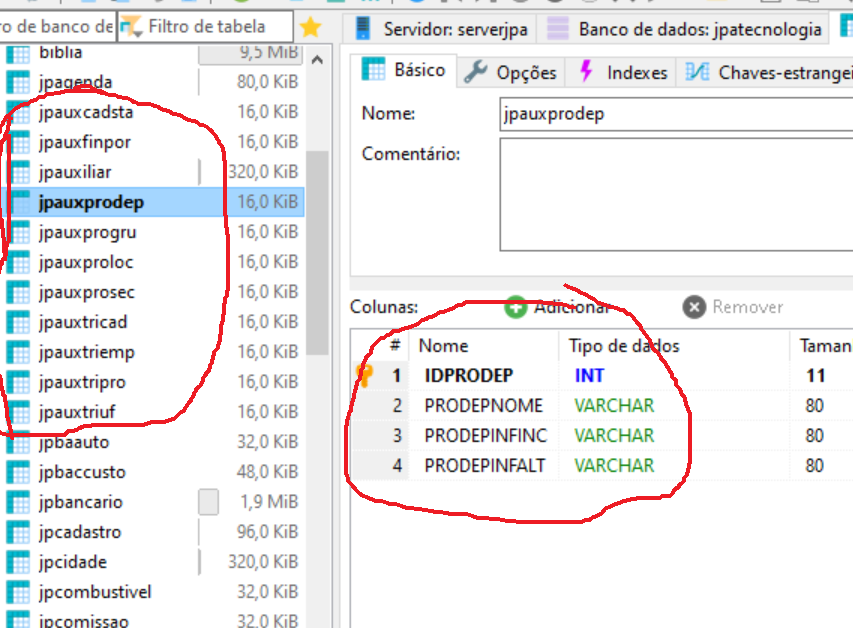Screen dimensions: 853x628
Task: Open the VARCHAR type of PRODEPNOME
Action: (614, 405)
